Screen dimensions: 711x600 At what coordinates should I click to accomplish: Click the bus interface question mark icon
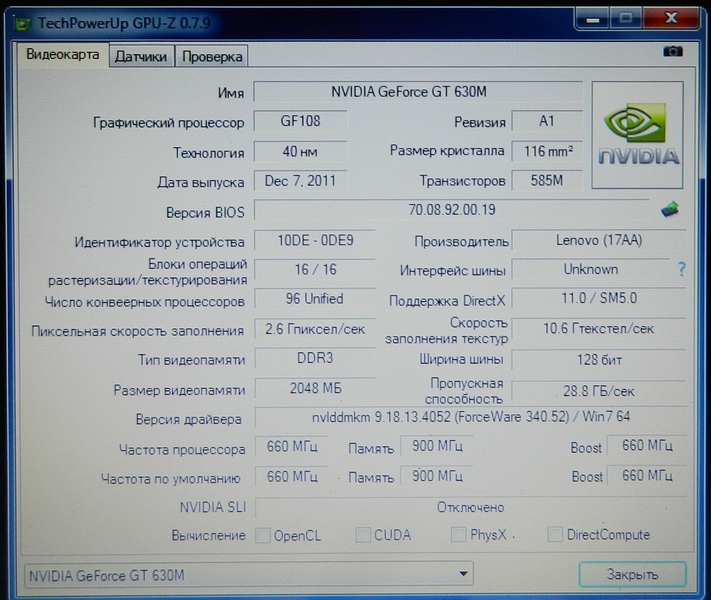pos(682,269)
